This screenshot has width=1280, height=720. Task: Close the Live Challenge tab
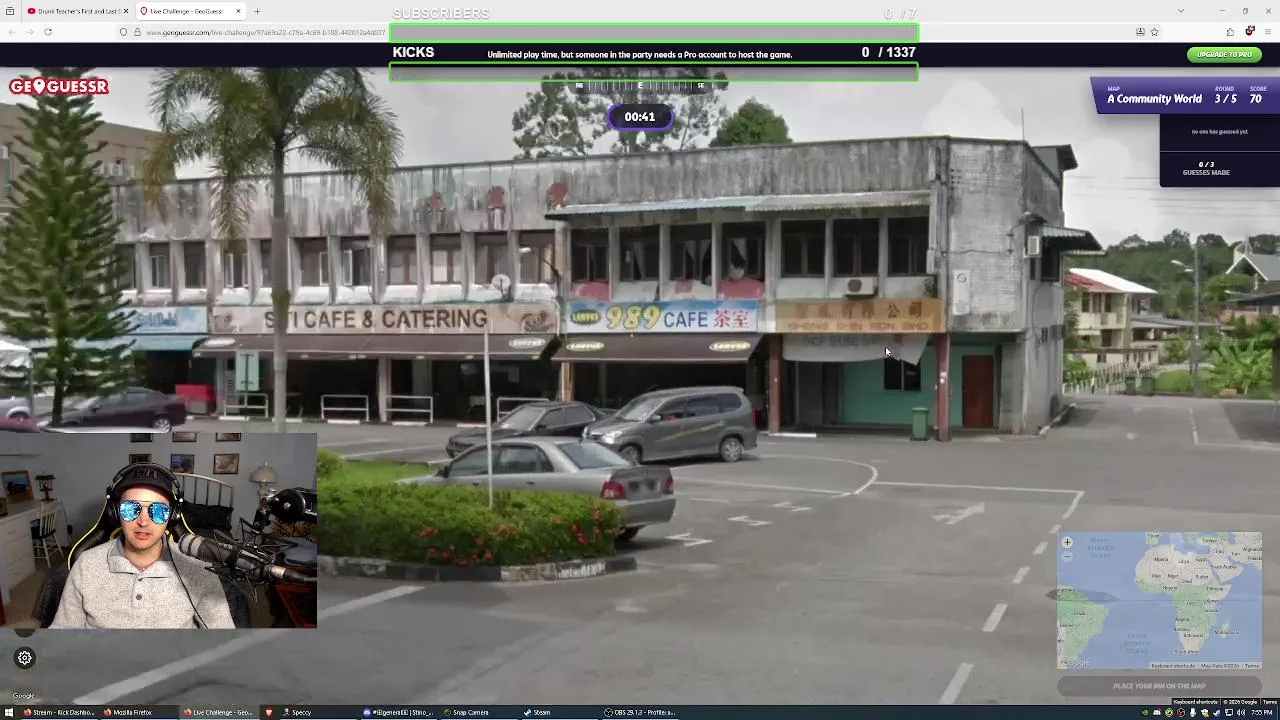pos(238,11)
